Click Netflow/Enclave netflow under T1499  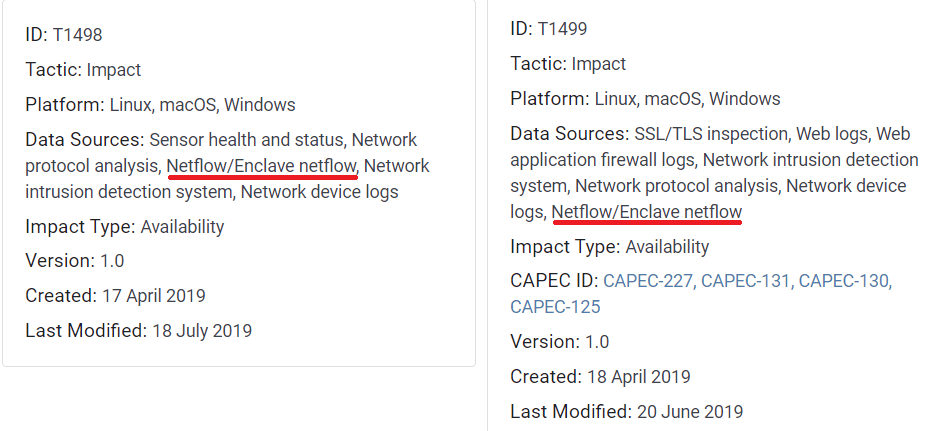(647, 212)
